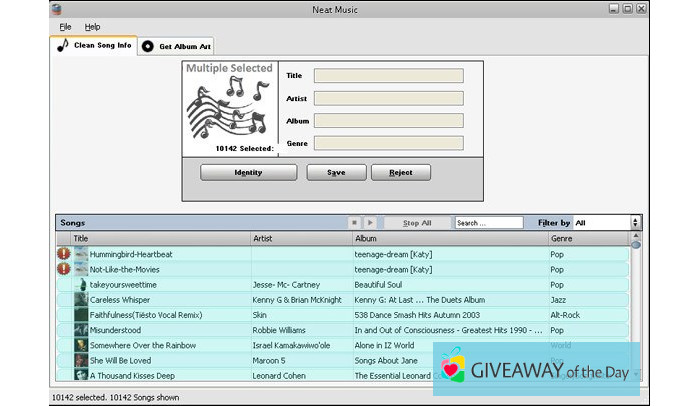The width and height of the screenshot is (700, 406).
Task: Switch to the Get Album Art tab
Action: (176, 46)
